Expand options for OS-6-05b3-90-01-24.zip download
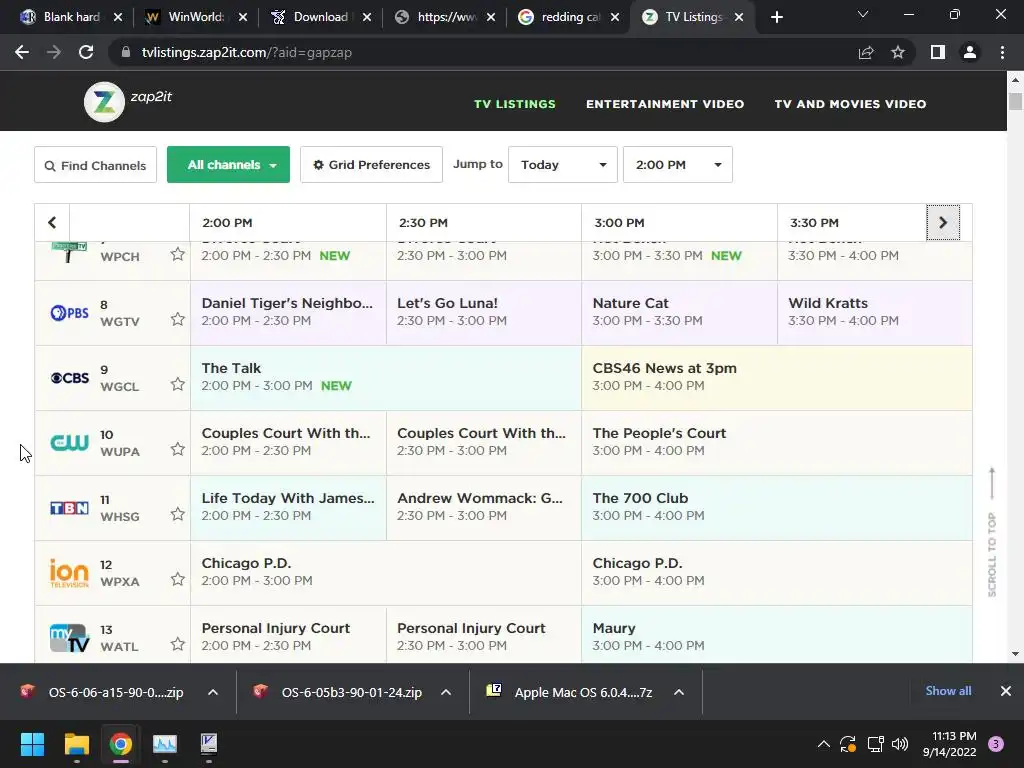The width and height of the screenshot is (1024, 768). pyautogui.click(x=446, y=692)
